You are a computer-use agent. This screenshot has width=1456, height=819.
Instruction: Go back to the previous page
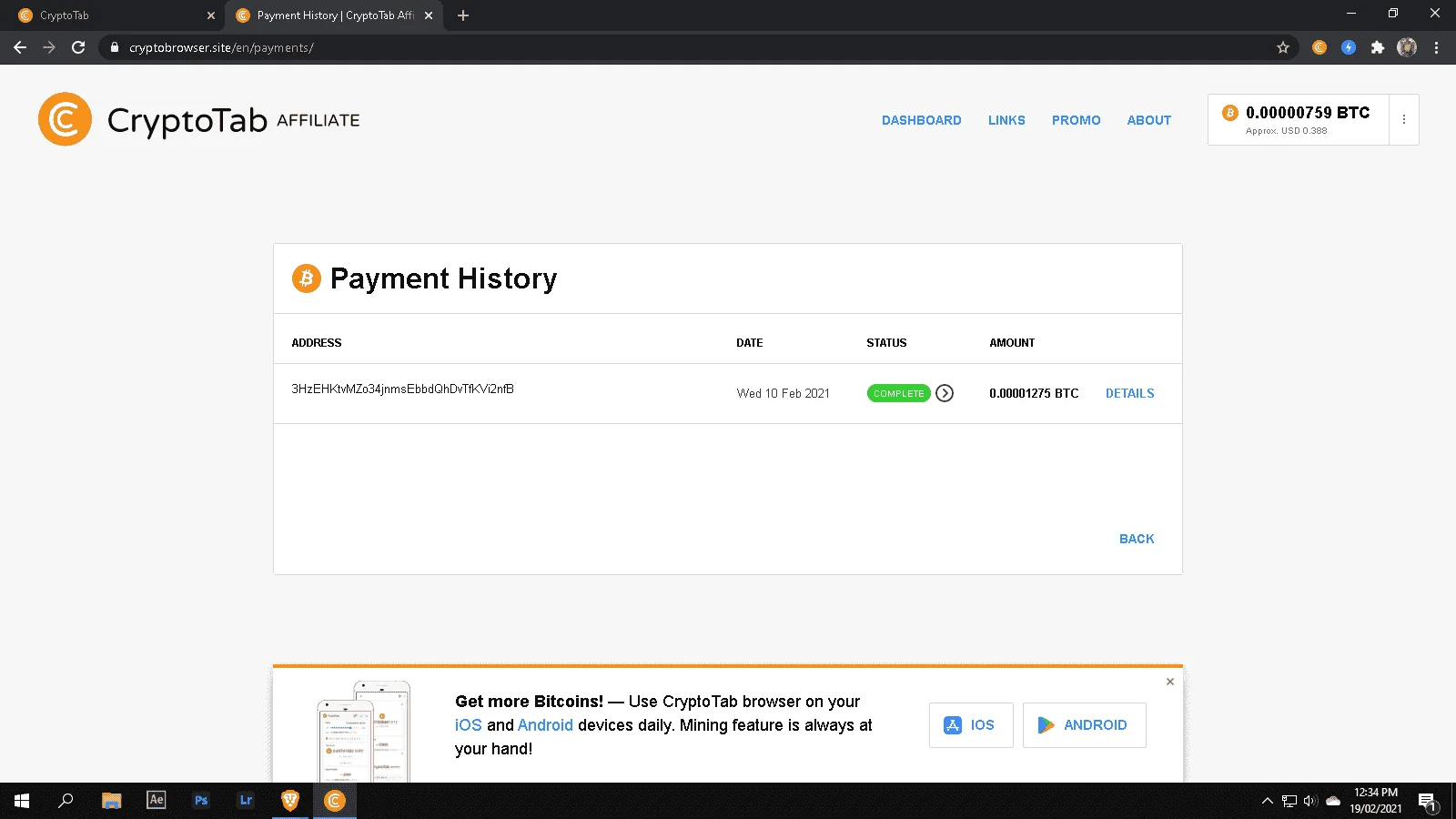20,47
